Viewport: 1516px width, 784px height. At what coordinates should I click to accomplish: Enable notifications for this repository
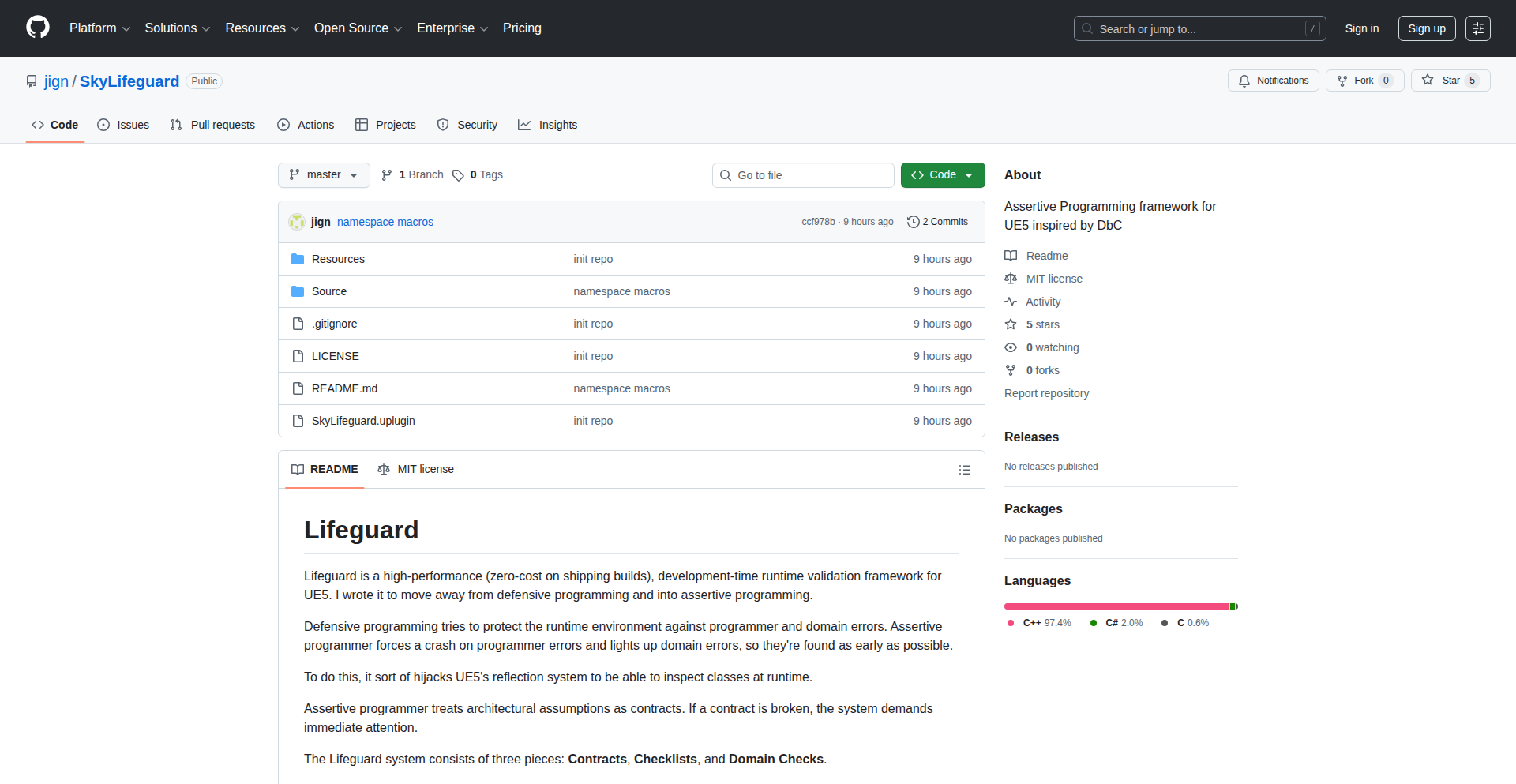click(1273, 80)
